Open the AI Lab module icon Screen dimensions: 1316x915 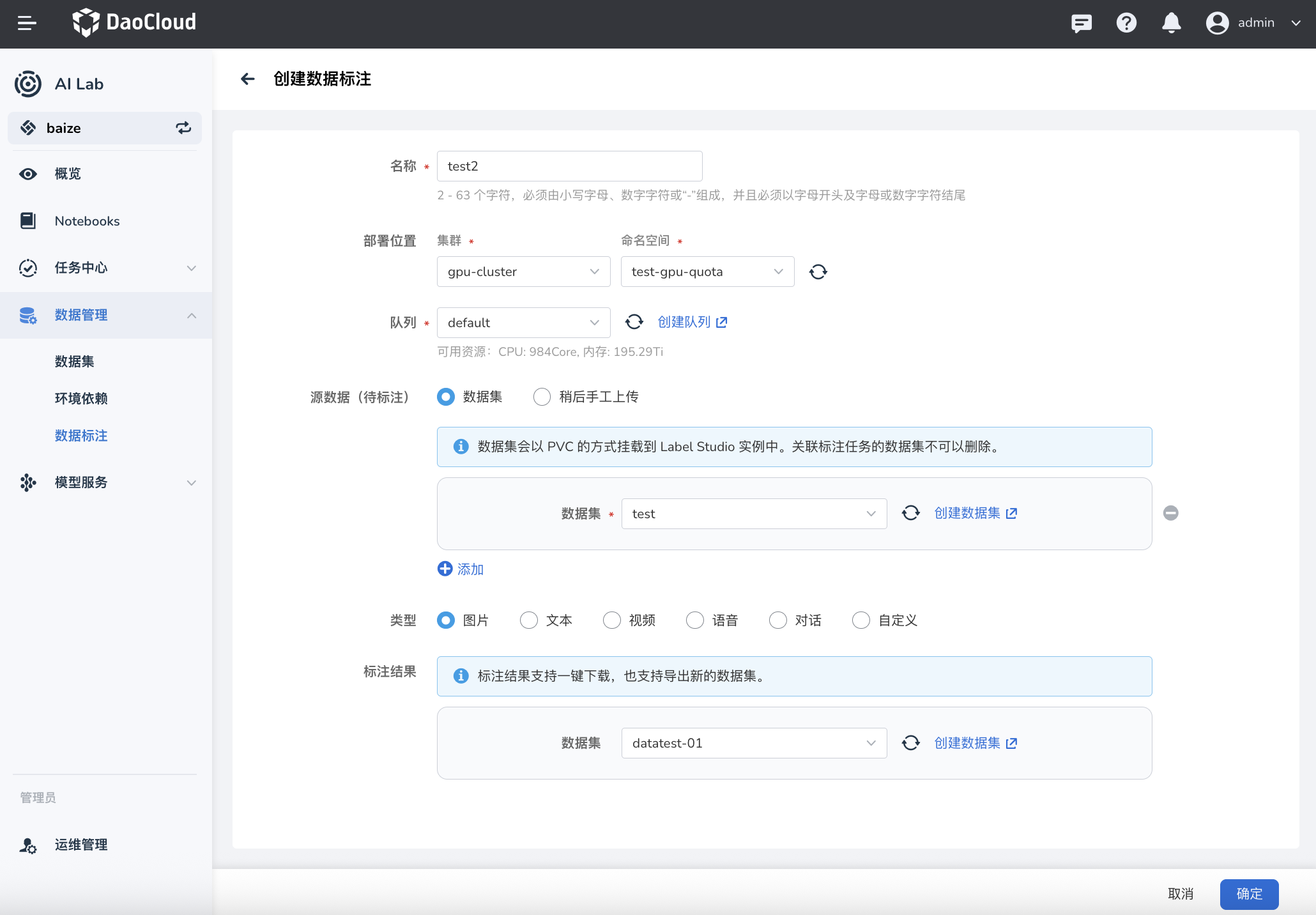[27, 84]
